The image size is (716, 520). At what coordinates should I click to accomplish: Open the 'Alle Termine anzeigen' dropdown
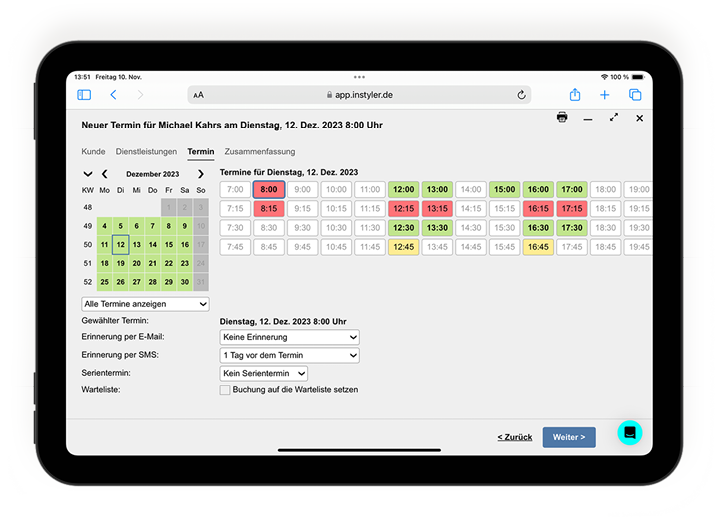[145, 304]
